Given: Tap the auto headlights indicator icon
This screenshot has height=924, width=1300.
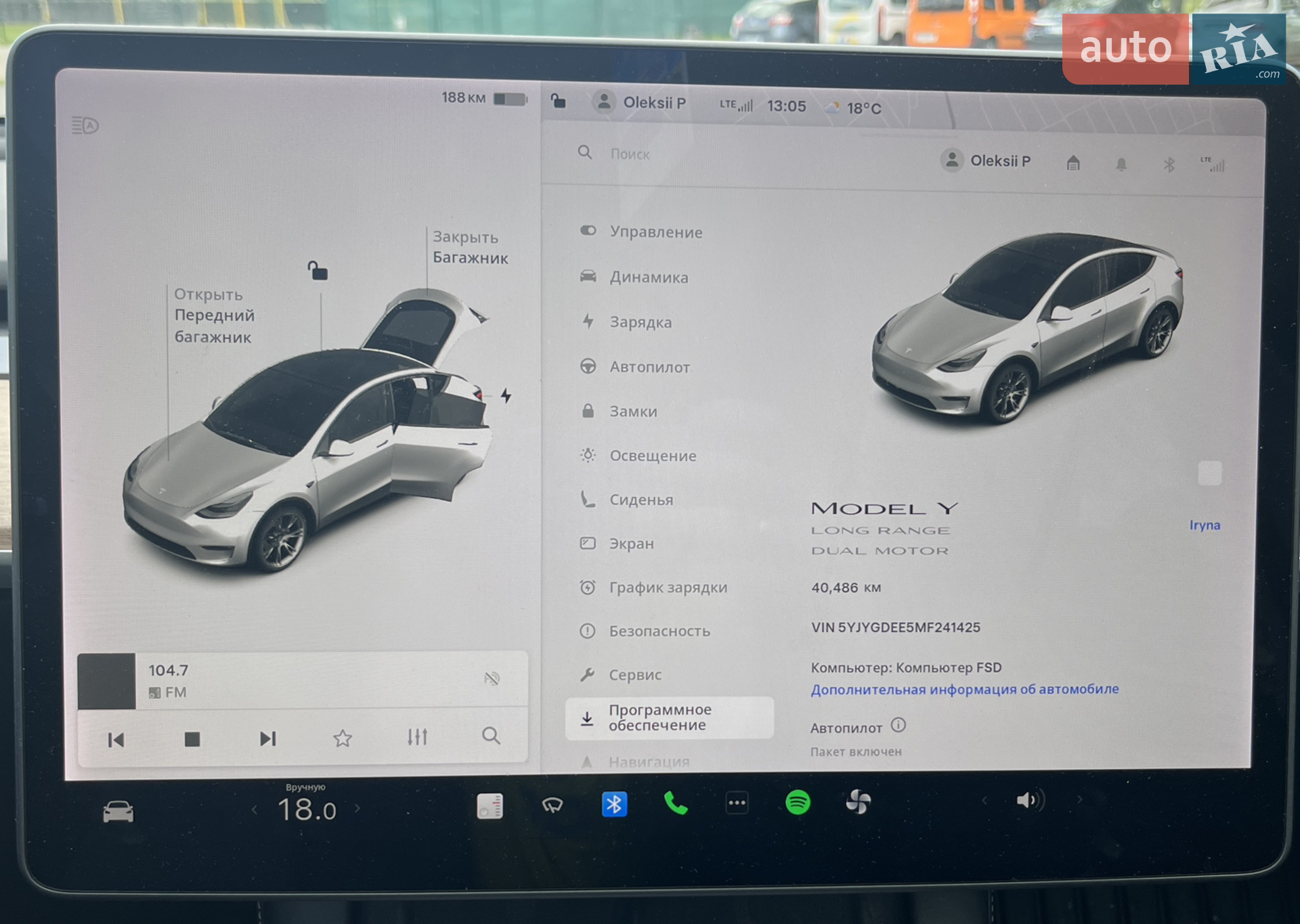Looking at the screenshot, I should 85,125.
